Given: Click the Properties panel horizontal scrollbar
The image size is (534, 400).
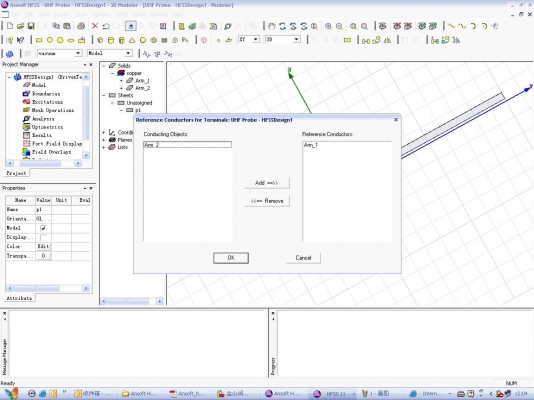Looking at the screenshot, I should click(x=48, y=288).
